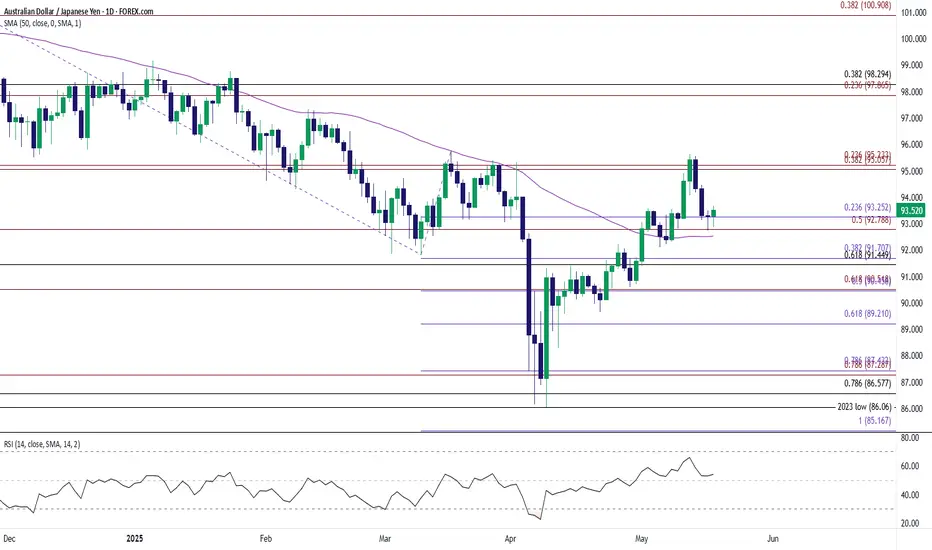Click the 0.236 (93.252) Fibonacci label
932x550 pixels.
[x=867, y=208]
